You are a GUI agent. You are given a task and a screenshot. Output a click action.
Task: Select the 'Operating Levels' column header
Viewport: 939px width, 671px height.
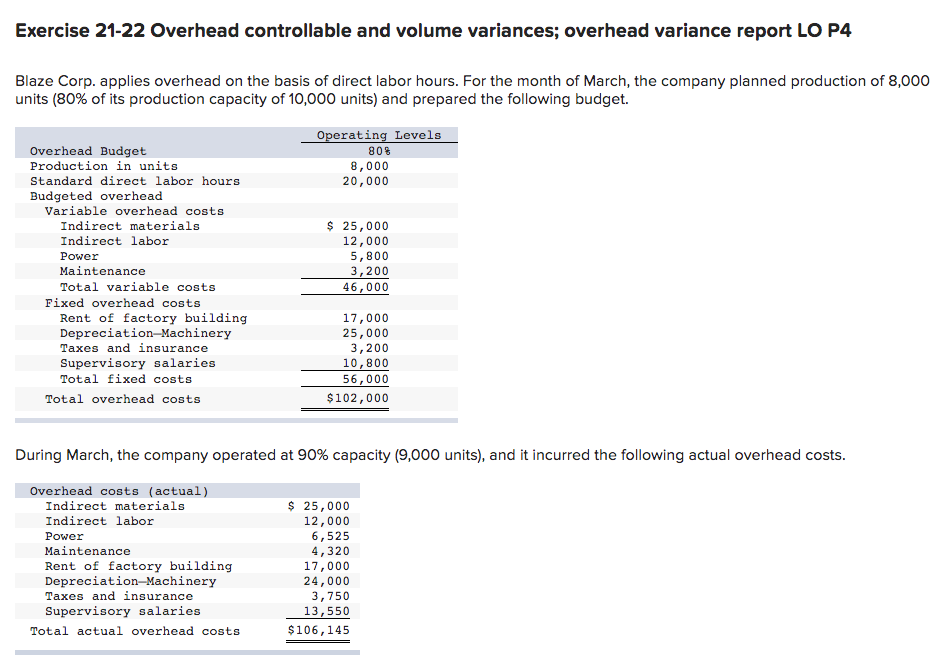pos(379,135)
